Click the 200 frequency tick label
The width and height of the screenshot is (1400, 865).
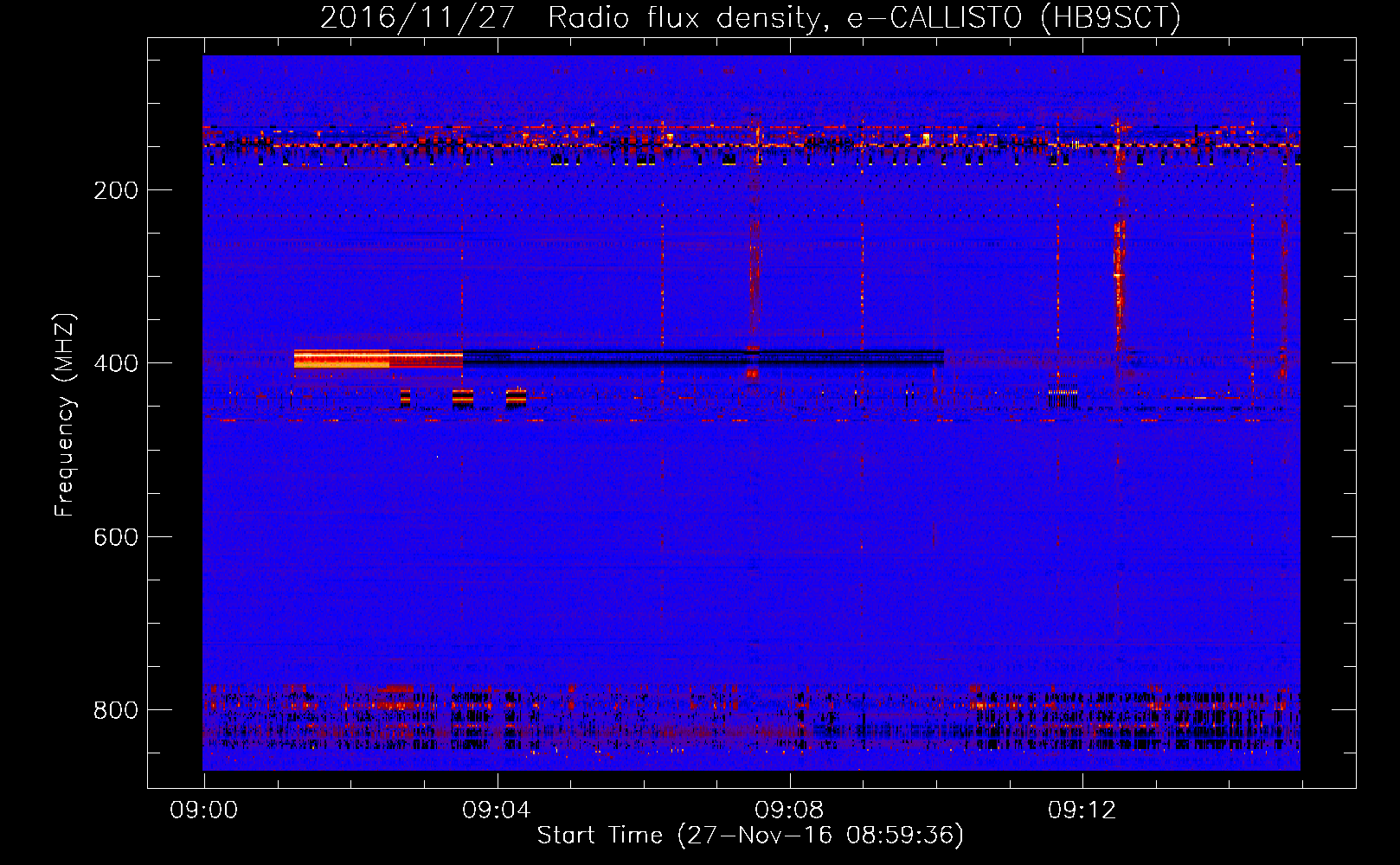point(116,190)
